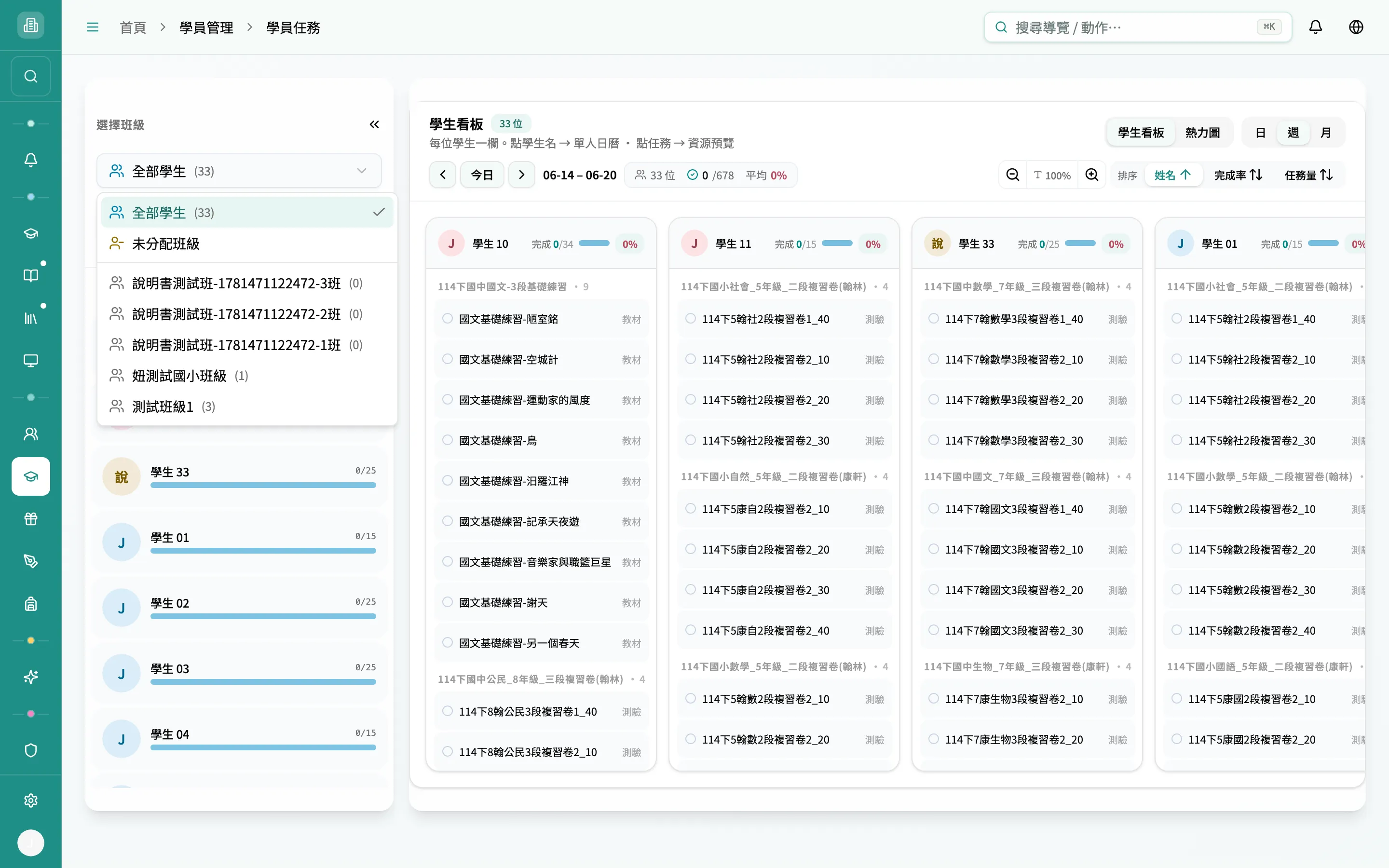Image resolution: width=1389 pixels, height=868 pixels.
Task: Click the zoom out magnifier icon
Action: 1012,175
